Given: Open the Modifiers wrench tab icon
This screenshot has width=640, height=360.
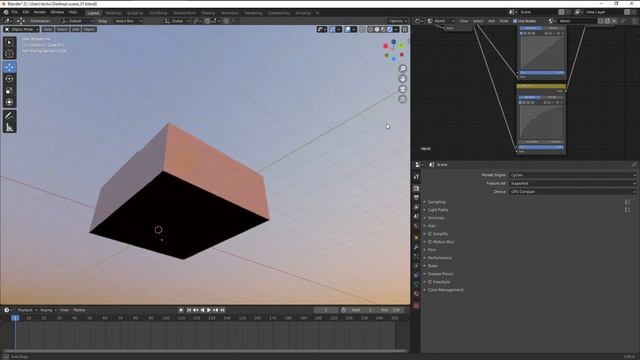Looking at the screenshot, I should pyautogui.click(x=416, y=247).
